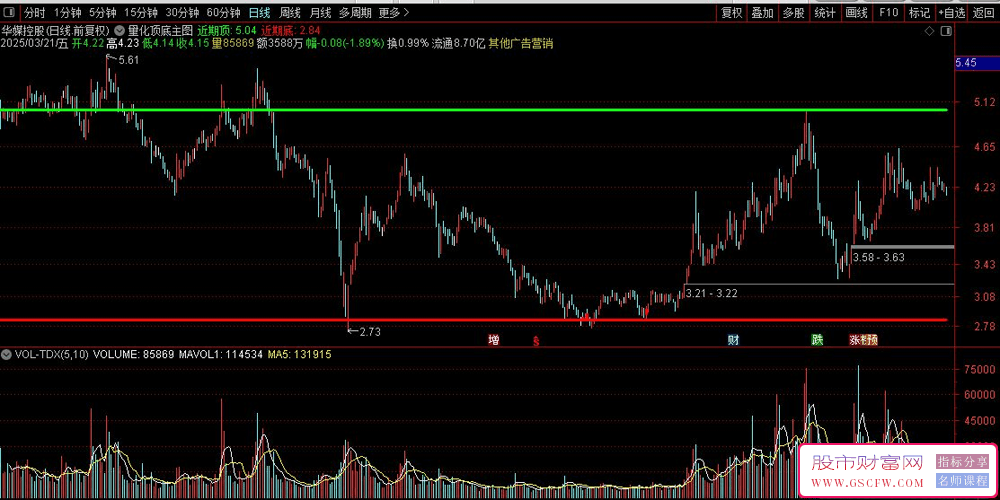
Task: Switch to 周线 weekly chart
Action: [290, 12]
